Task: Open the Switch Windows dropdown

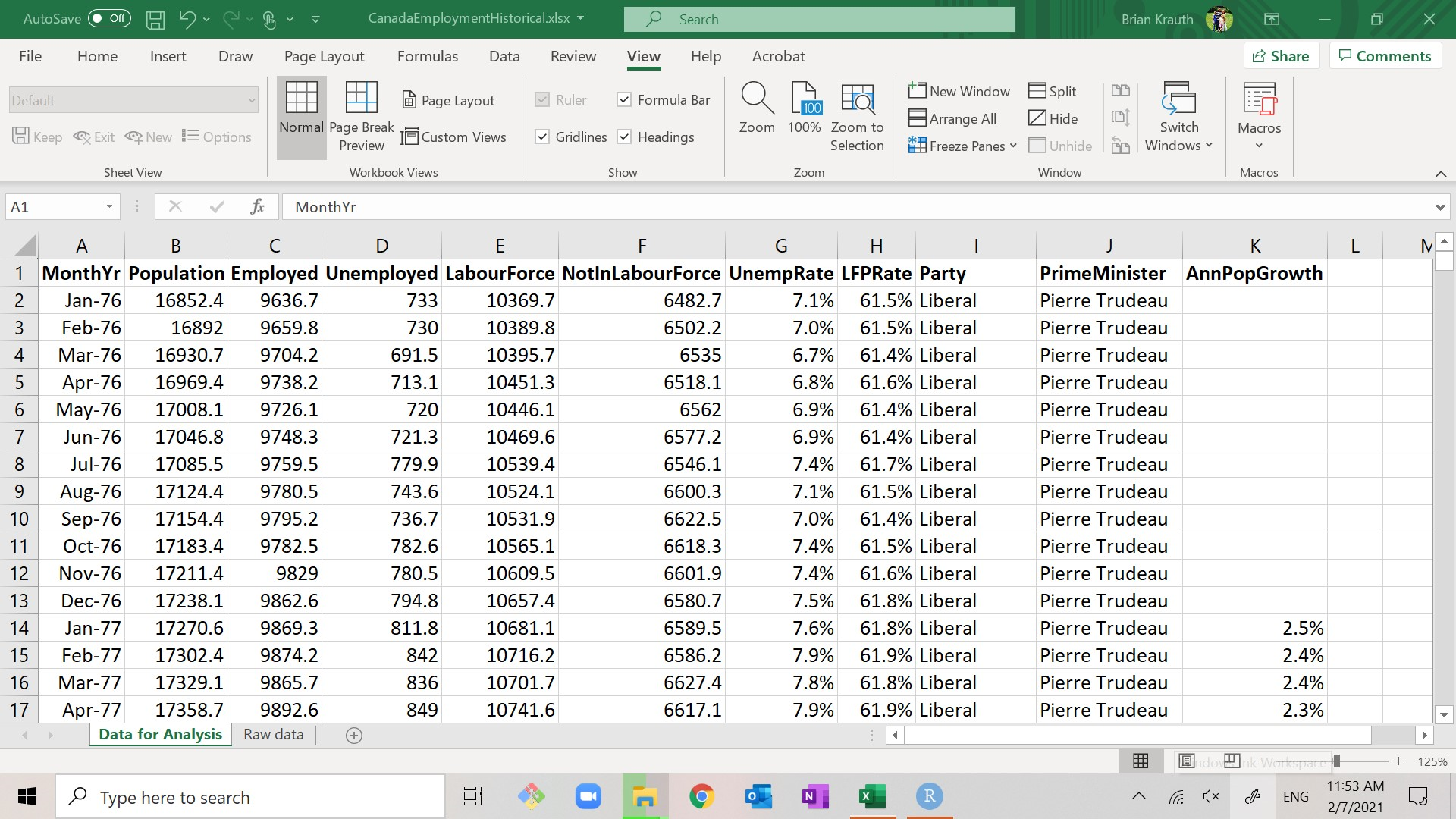Action: click(x=1178, y=118)
